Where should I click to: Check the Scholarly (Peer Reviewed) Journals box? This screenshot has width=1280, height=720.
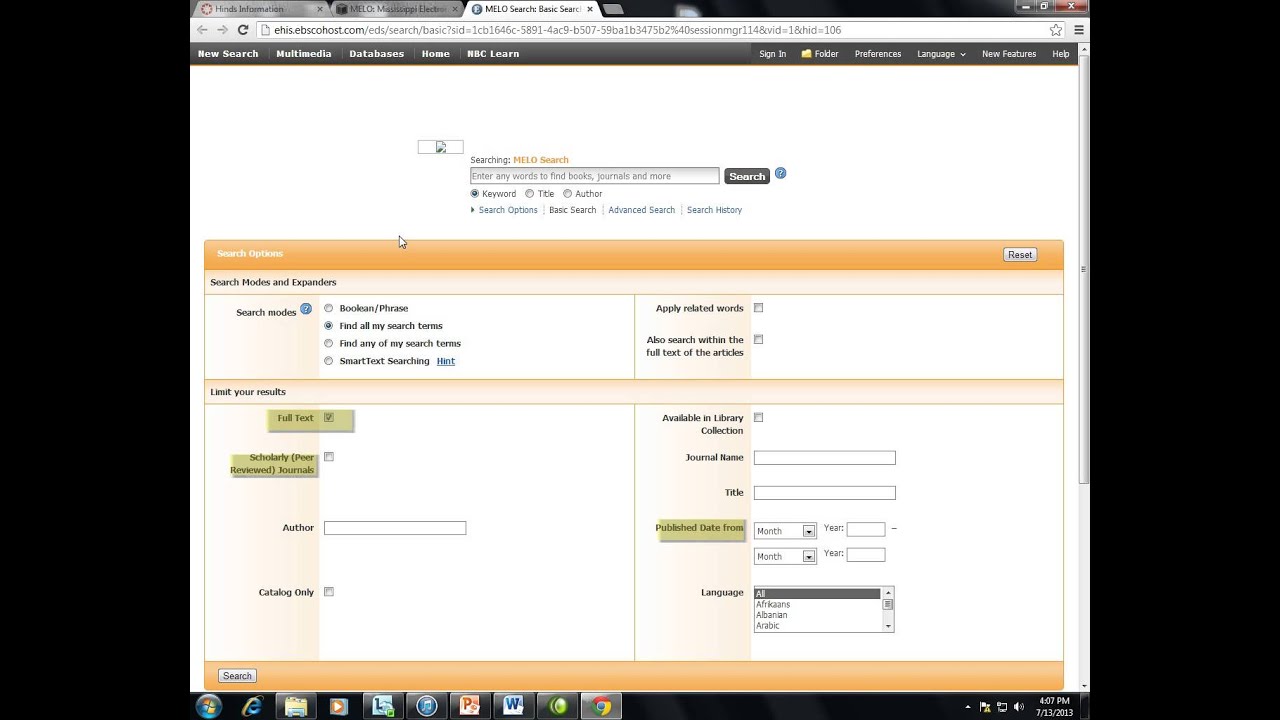[x=328, y=457]
